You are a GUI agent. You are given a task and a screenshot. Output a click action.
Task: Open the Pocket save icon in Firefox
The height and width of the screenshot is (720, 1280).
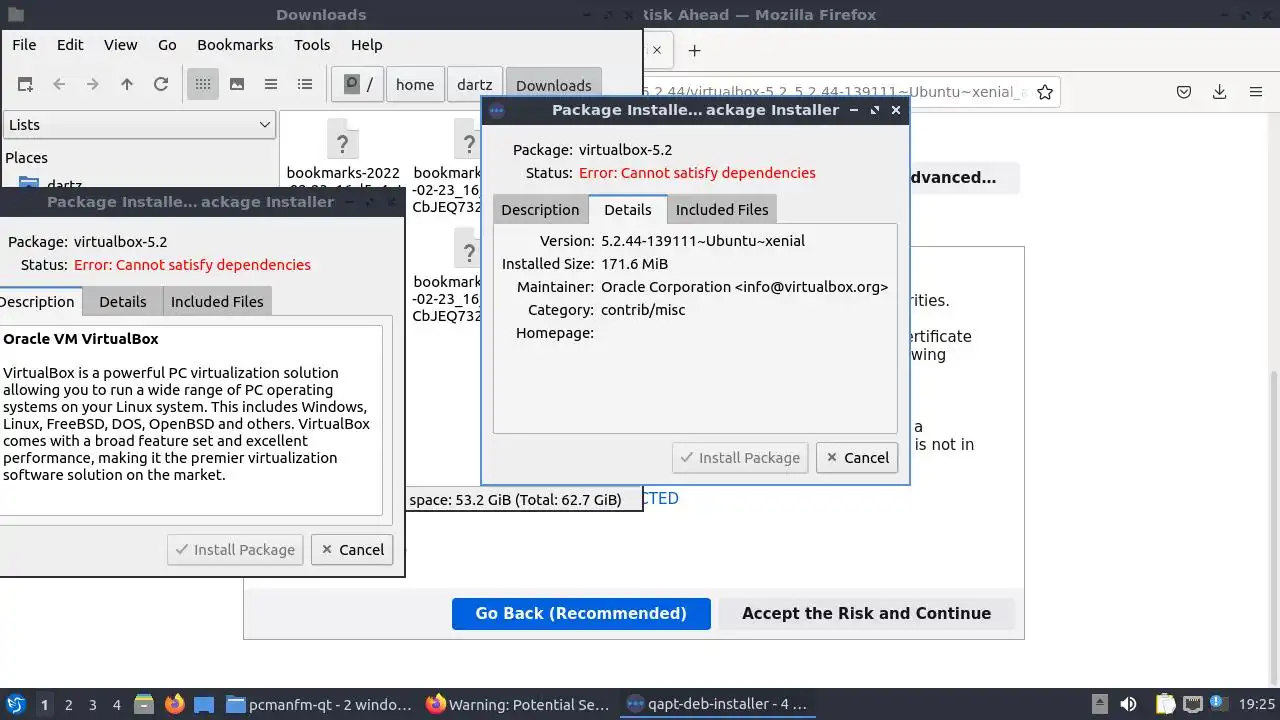[1184, 92]
